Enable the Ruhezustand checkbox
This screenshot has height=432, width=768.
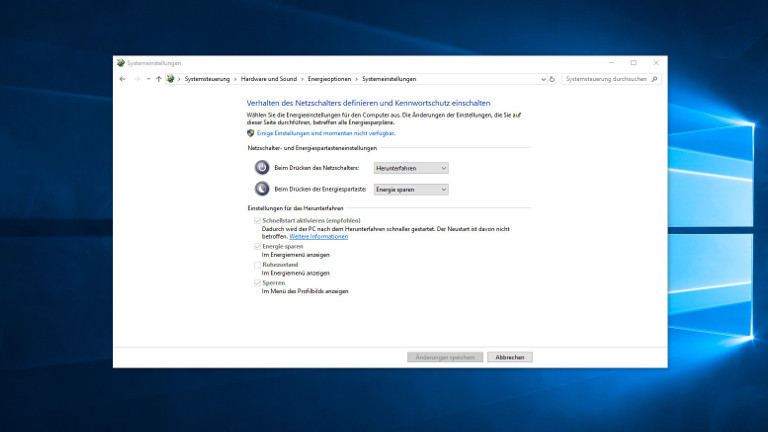tap(257, 265)
